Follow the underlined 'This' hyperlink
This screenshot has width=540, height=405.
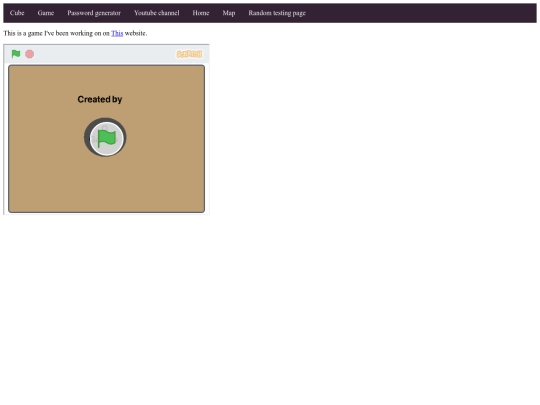coord(117,33)
